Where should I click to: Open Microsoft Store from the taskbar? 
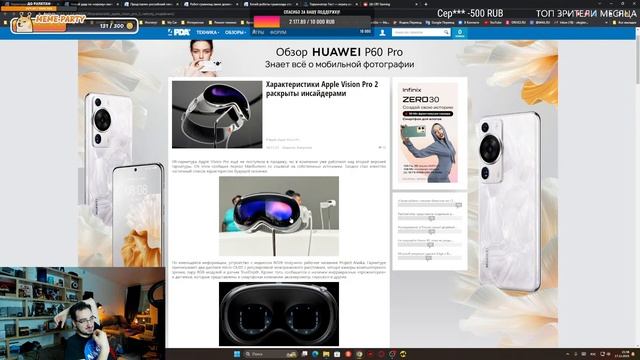[337, 354]
